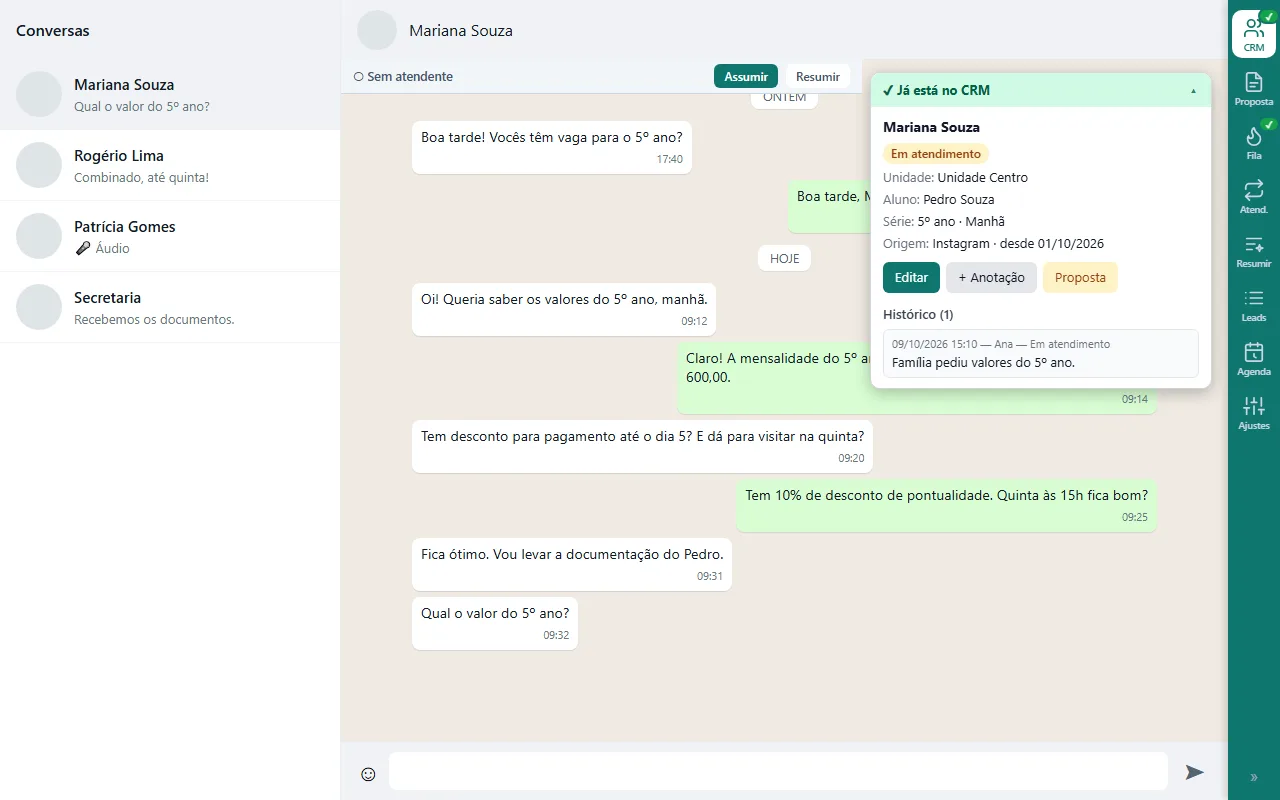The width and height of the screenshot is (1280, 800).
Task: Click the Resumir sparkle-list sidebar icon
Action: pos(1253,250)
